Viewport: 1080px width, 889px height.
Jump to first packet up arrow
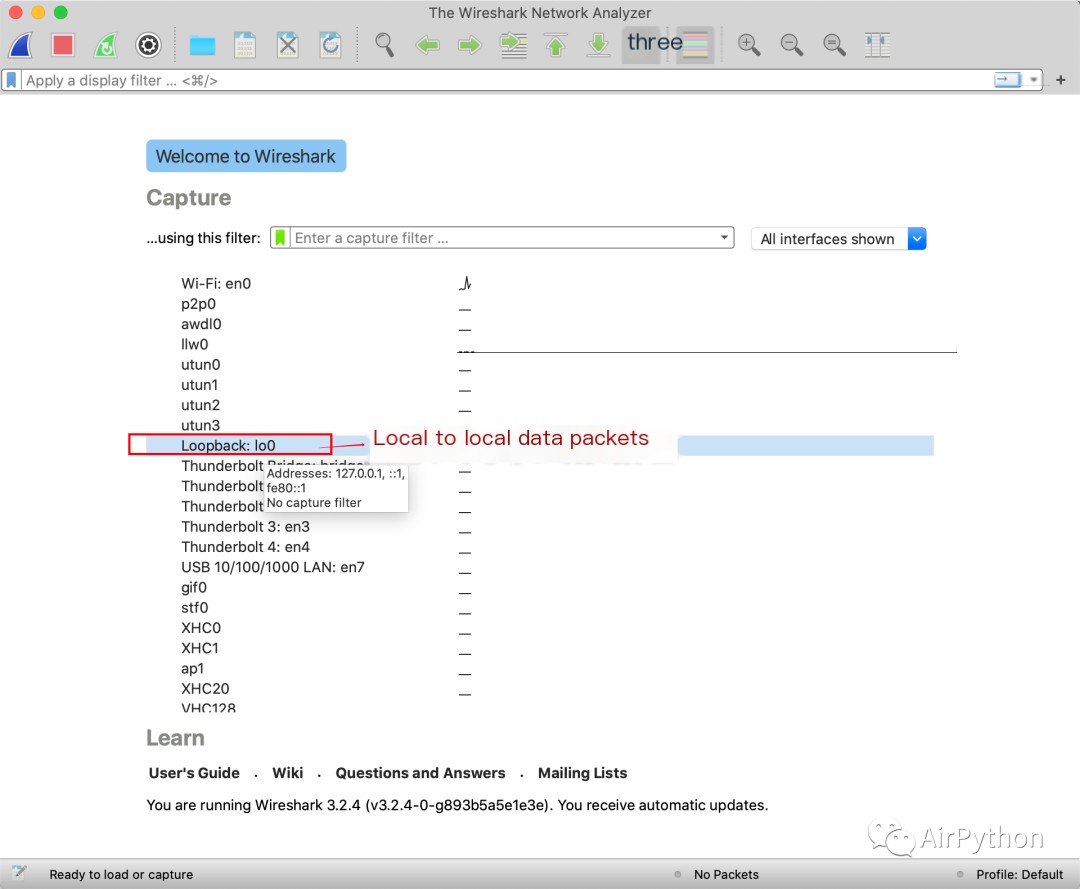click(556, 45)
